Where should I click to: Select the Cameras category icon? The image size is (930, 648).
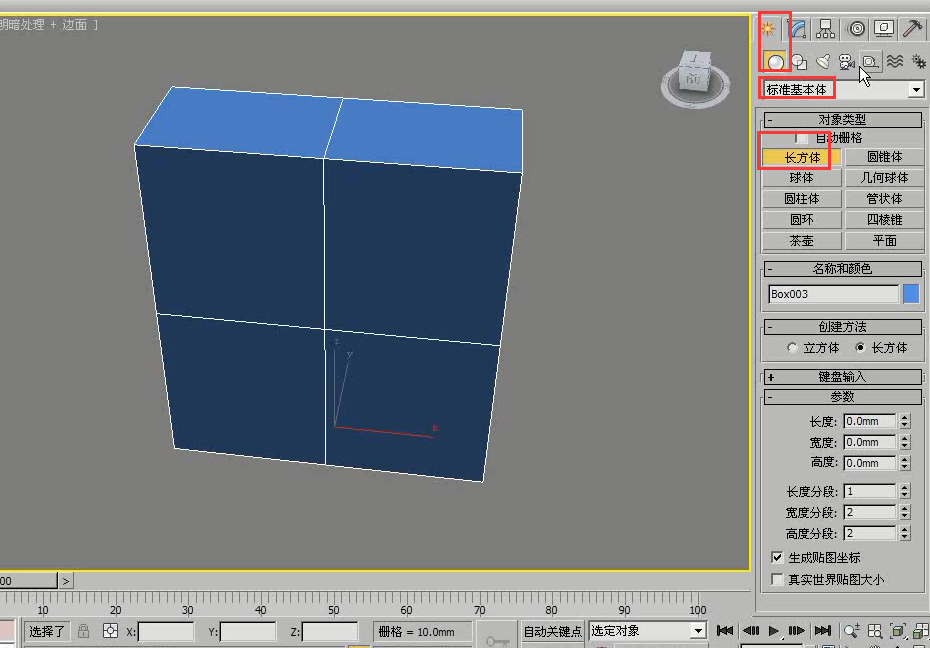849,61
